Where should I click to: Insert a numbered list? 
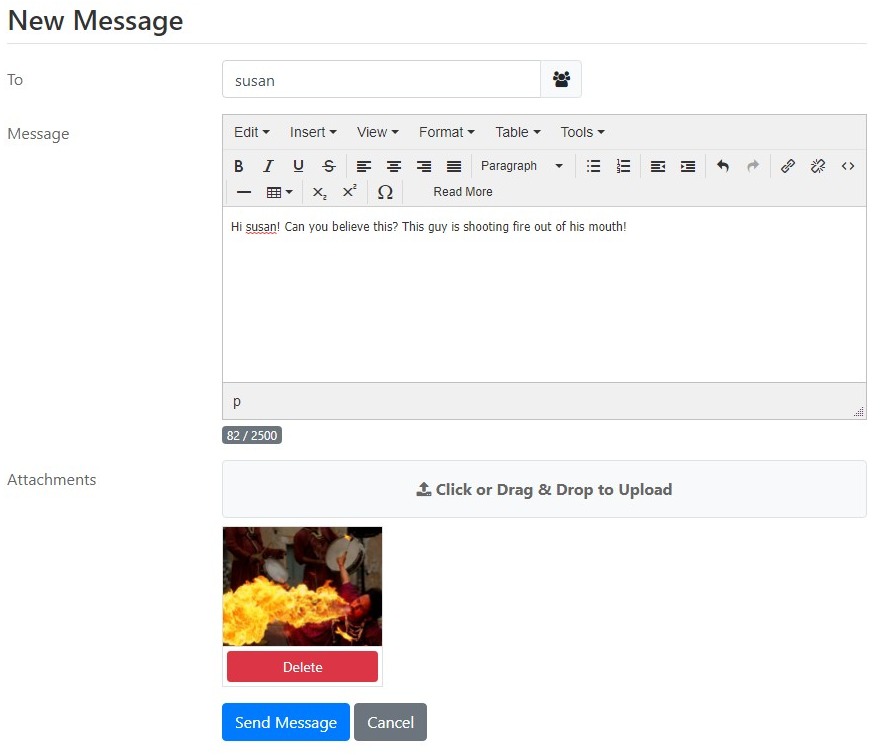623,167
